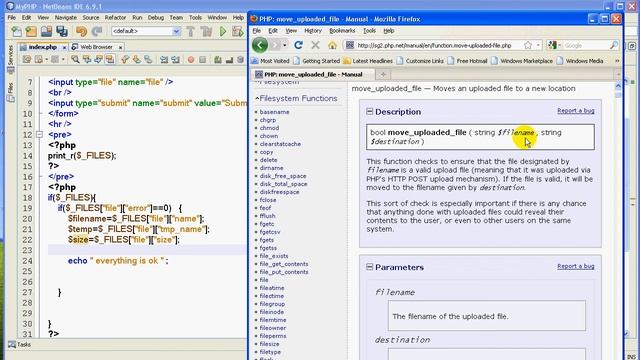Open Free Hotmail bookmark
640x360 pixels.
point(467,61)
